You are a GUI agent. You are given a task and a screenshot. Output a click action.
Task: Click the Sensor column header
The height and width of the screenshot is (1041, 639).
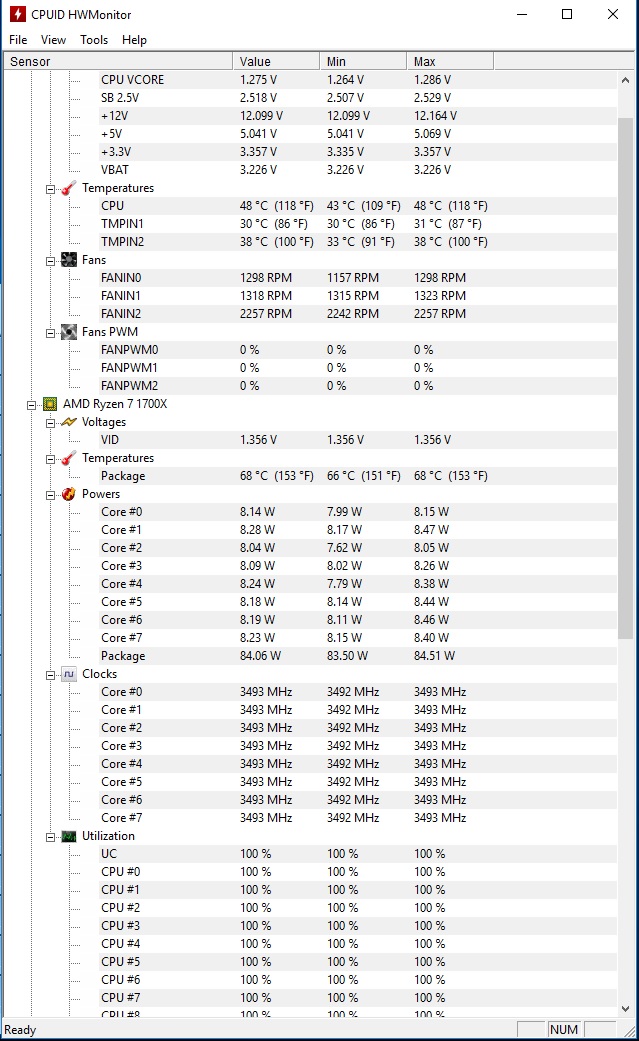click(x=118, y=61)
